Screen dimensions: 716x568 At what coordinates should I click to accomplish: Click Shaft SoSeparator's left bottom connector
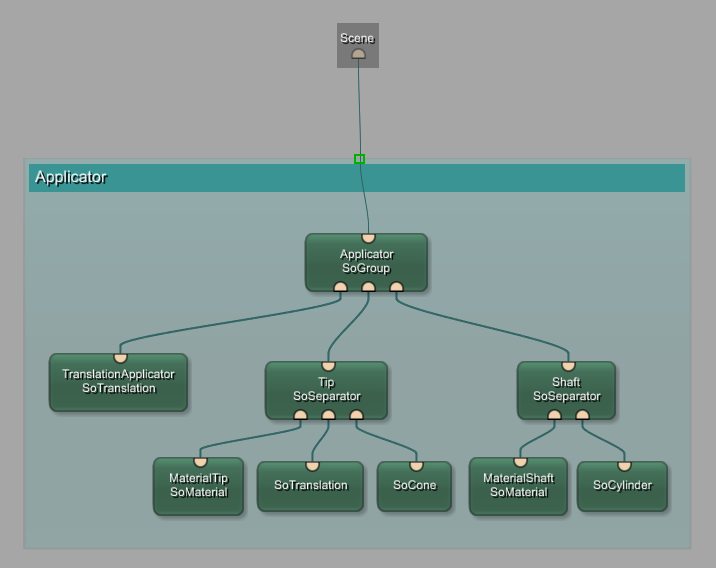554,415
